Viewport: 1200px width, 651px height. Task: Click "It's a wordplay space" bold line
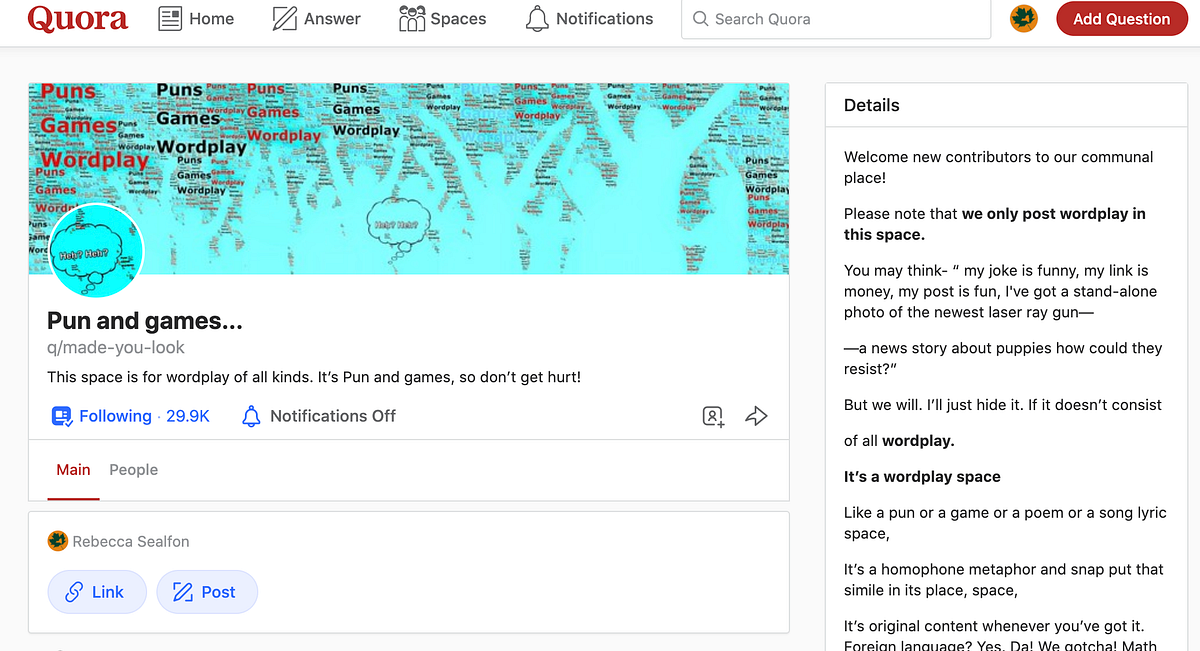[922, 477]
